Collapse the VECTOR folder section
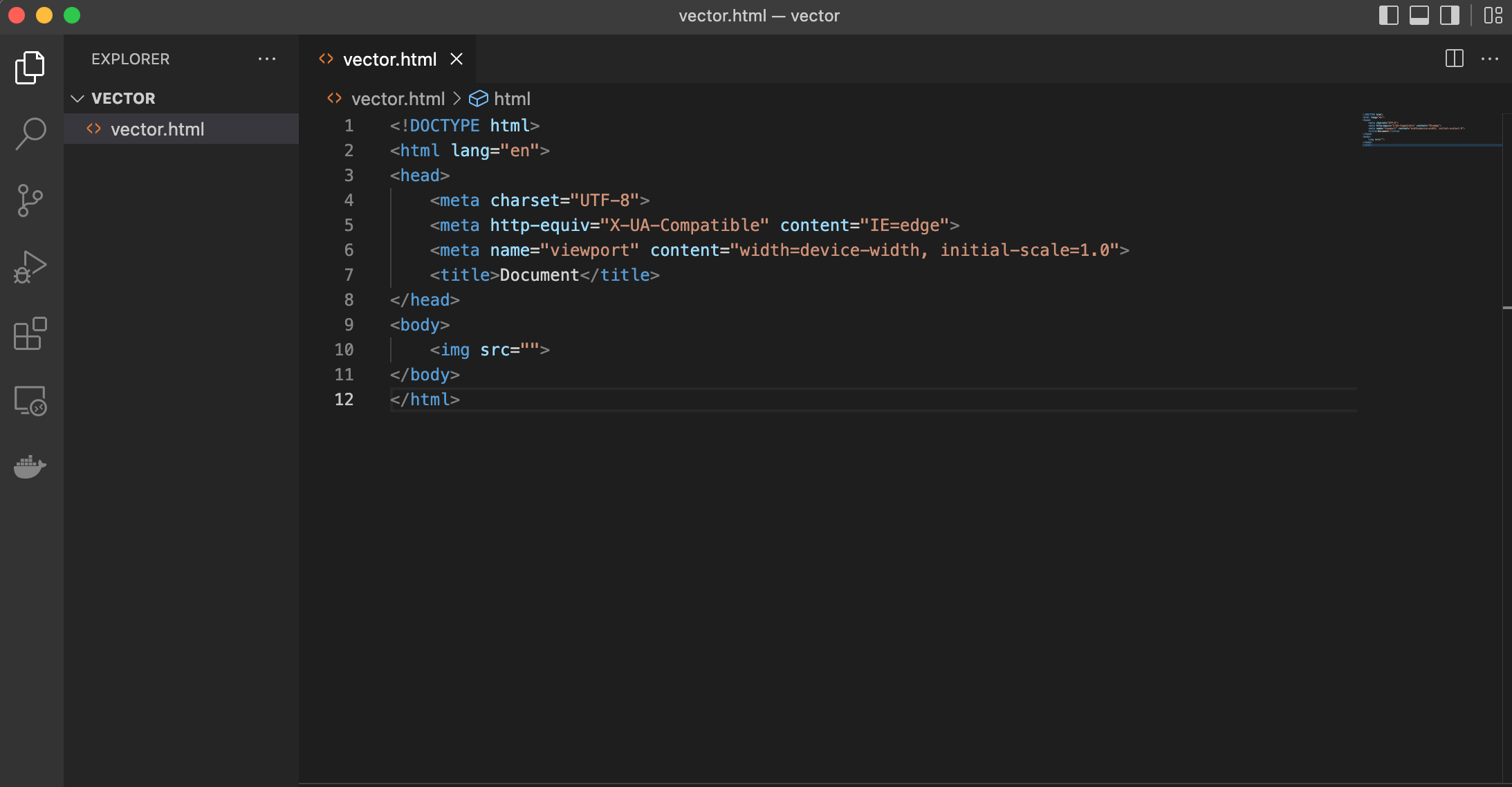The image size is (1512, 787). pos(77,98)
